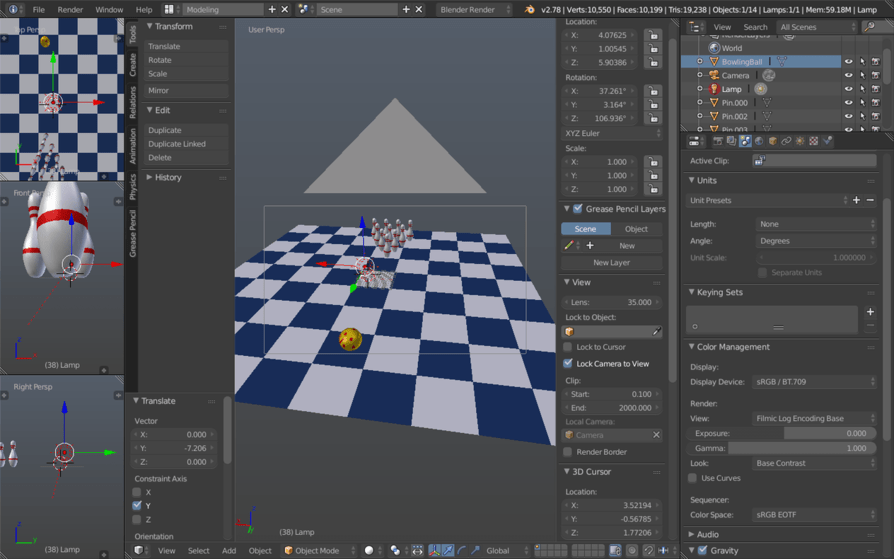Open the sRGB / BT.709 display device dropdown
The width and height of the screenshot is (894, 559).
coord(814,382)
